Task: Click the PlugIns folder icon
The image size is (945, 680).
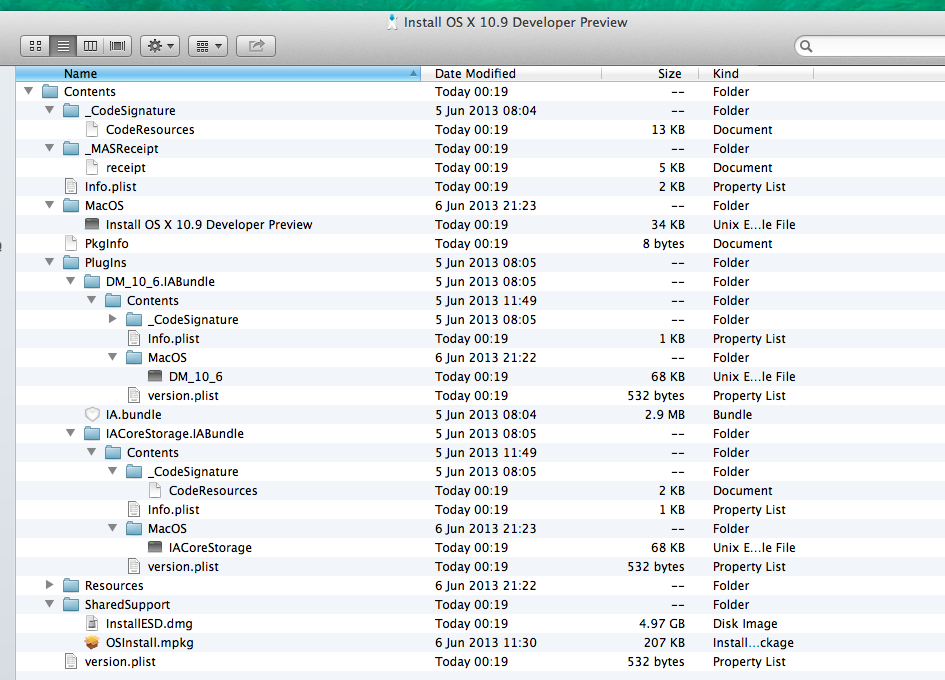Action: tap(71, 262)
